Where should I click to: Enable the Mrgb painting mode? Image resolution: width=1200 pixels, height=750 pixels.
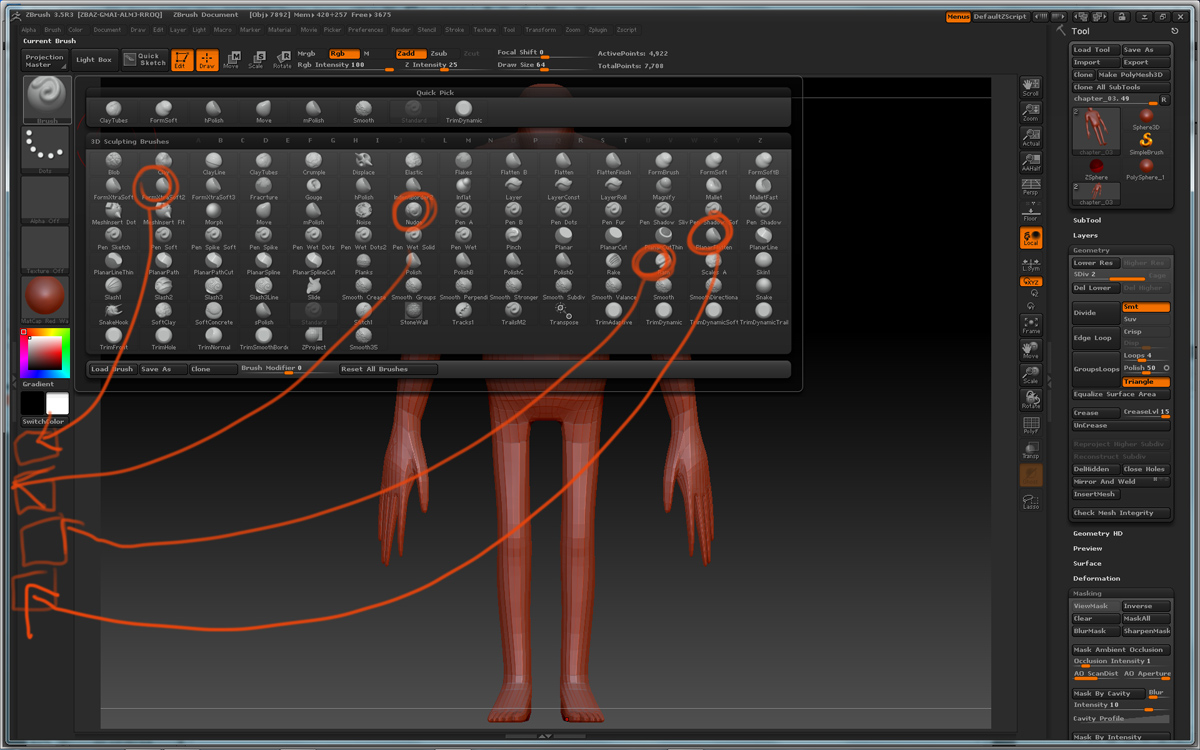coord(307,53)
